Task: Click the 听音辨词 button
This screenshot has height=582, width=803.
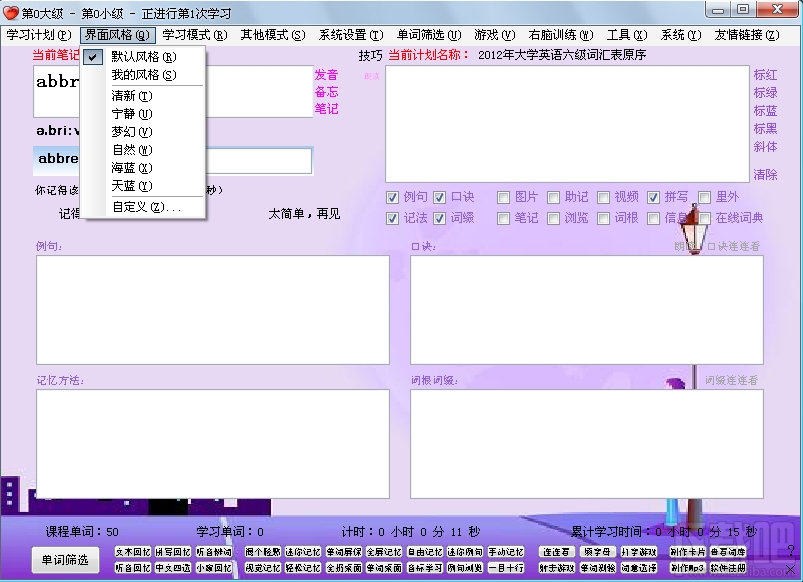Action: [214, 552]
